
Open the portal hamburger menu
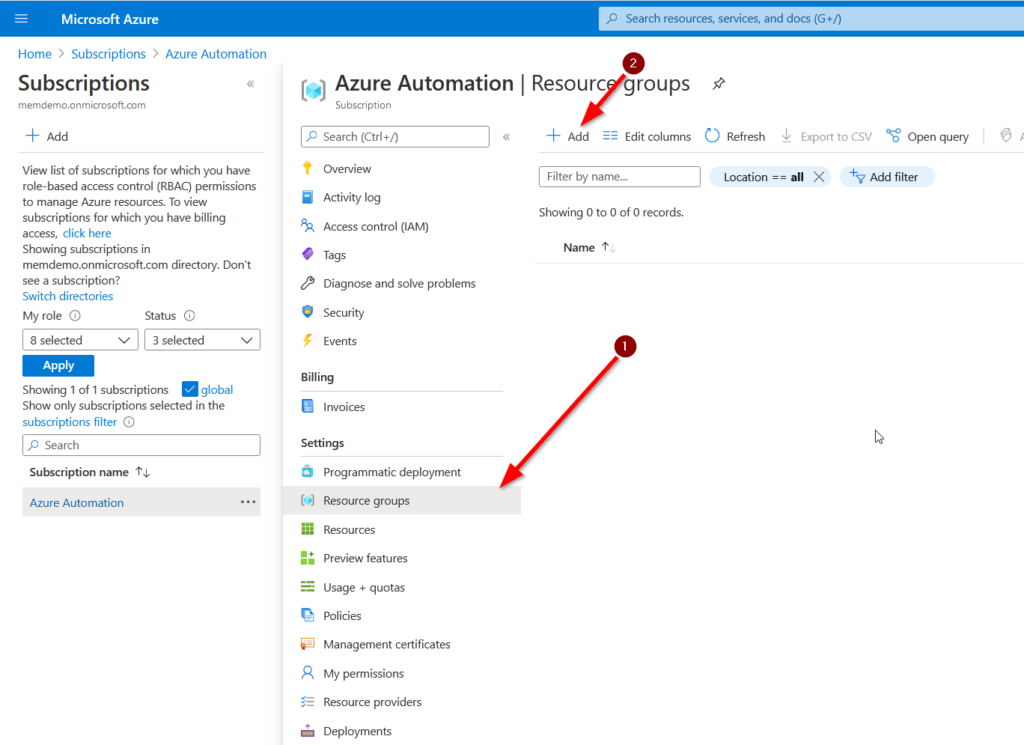click(x=22, y=18)
